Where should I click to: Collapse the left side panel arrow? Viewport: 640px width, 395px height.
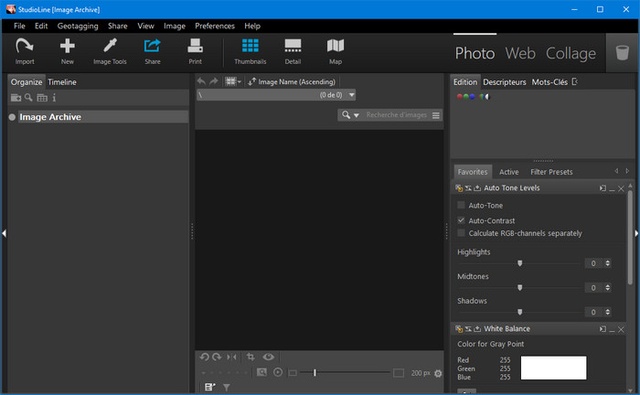(x=4, y=233)
